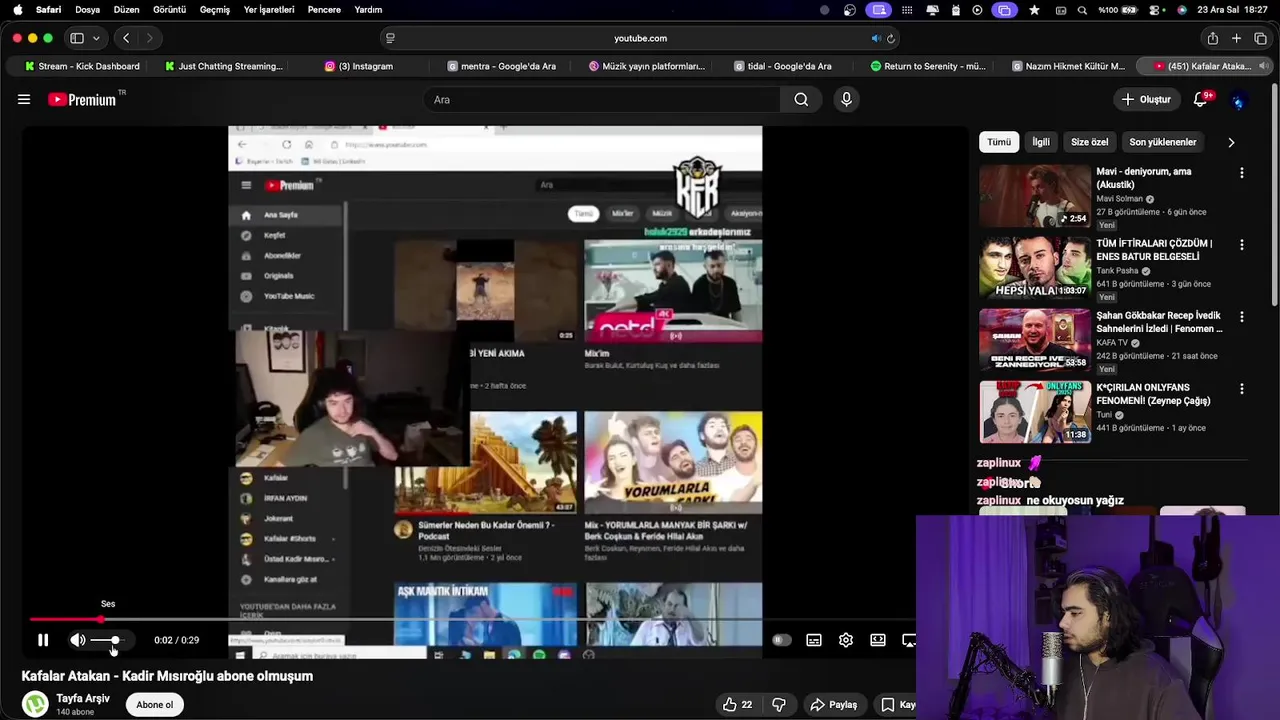The height and width of the screenshot is (720, 1280).
Task: Open the Safari share icon
Action: click(1212, 38)
